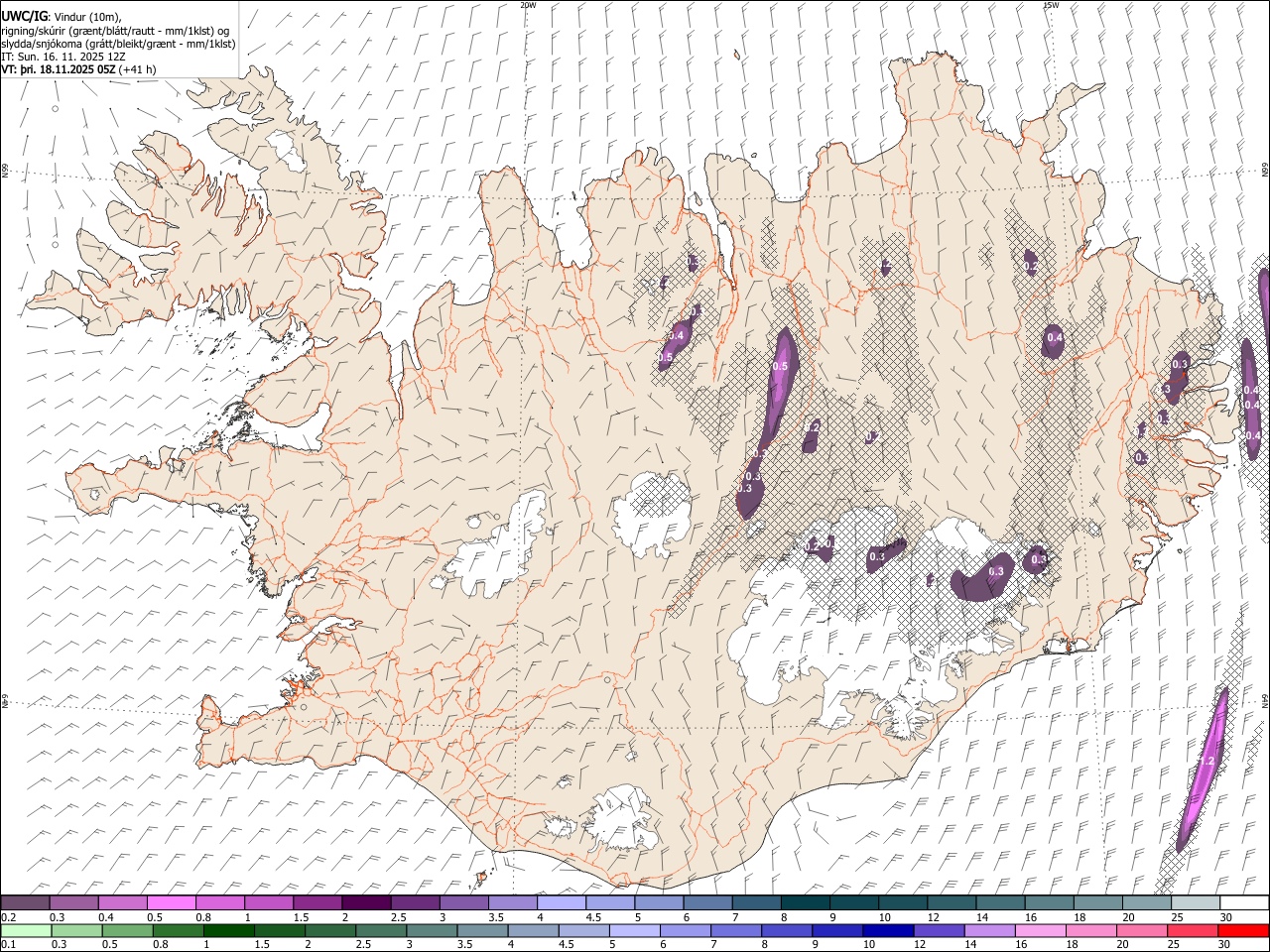Click the 6 light blue swatch, lower legend
This screenshot has height=952, width=1270.
[x=685, y=930]
